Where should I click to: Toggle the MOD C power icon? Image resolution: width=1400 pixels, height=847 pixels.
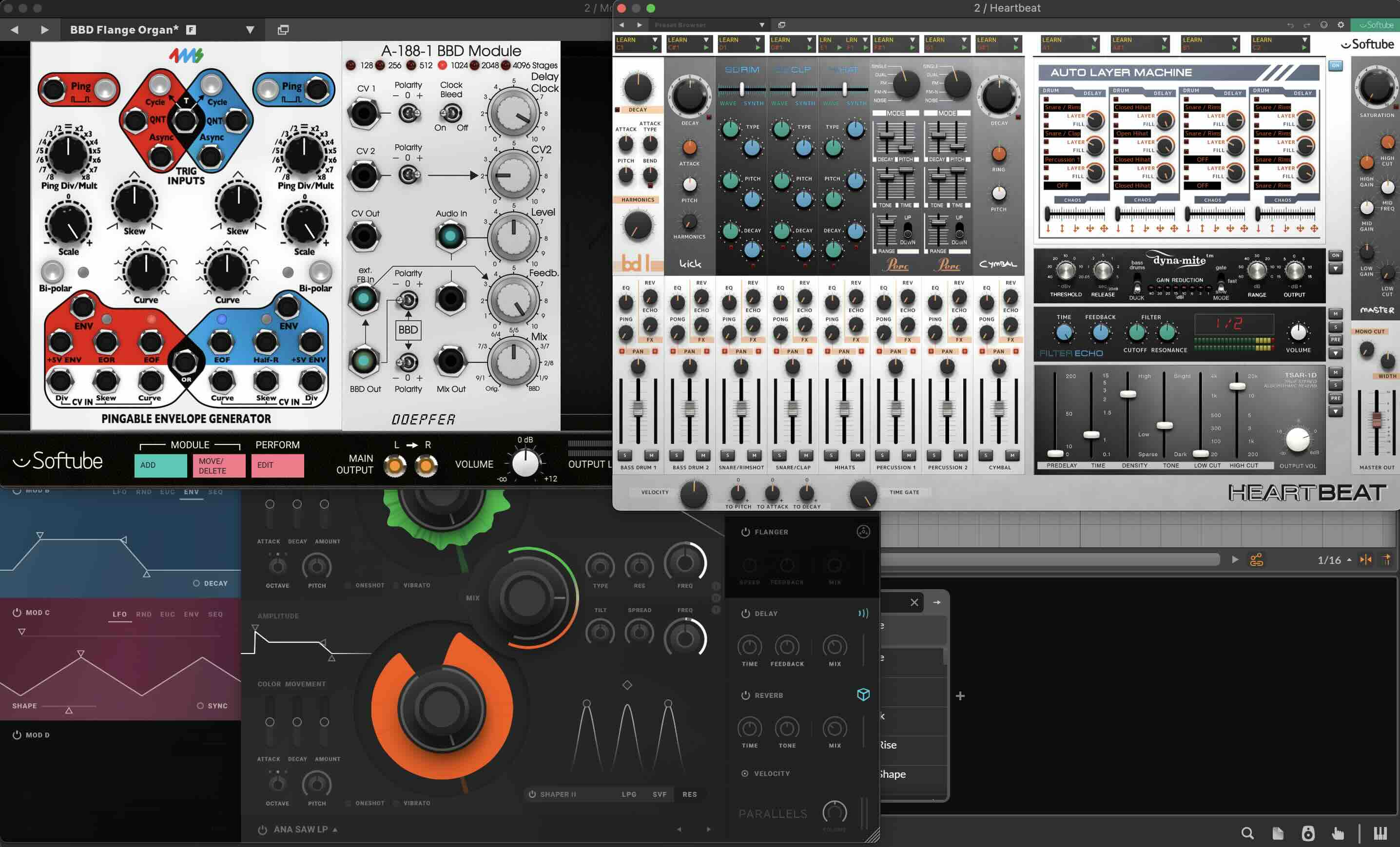[17, 613]
